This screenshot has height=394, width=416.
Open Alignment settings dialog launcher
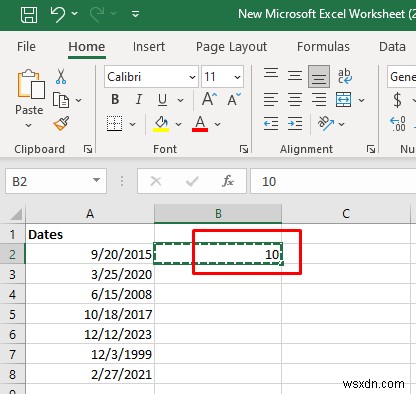[371, 149]
